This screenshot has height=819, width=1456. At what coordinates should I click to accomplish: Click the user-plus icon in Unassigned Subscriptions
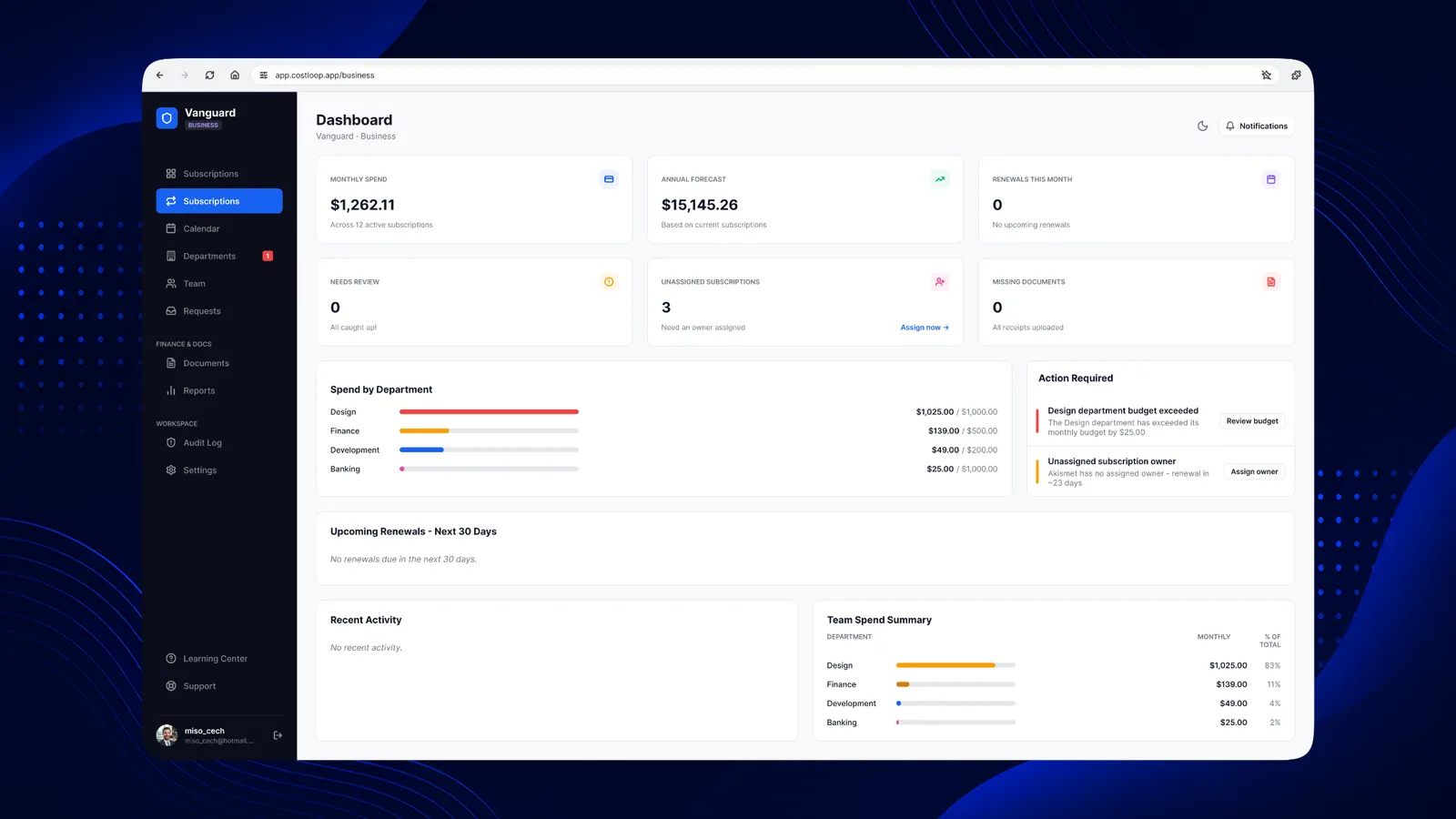tap(940, 282)
